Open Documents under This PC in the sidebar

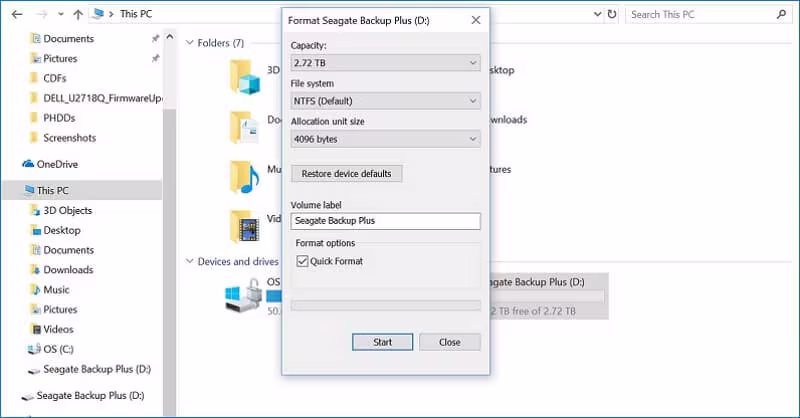68,250
